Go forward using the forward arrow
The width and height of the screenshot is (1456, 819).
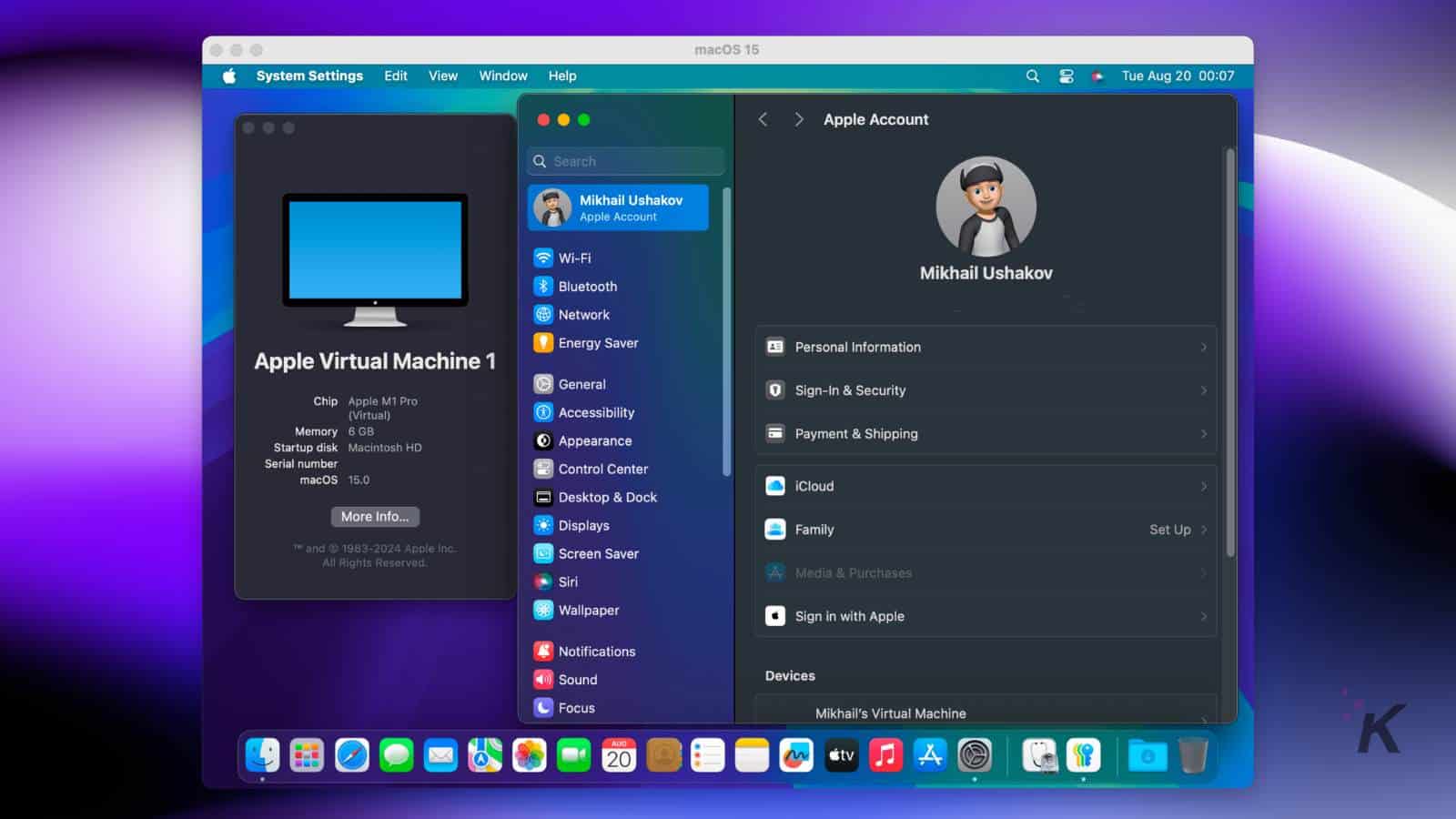click(799, 119)
